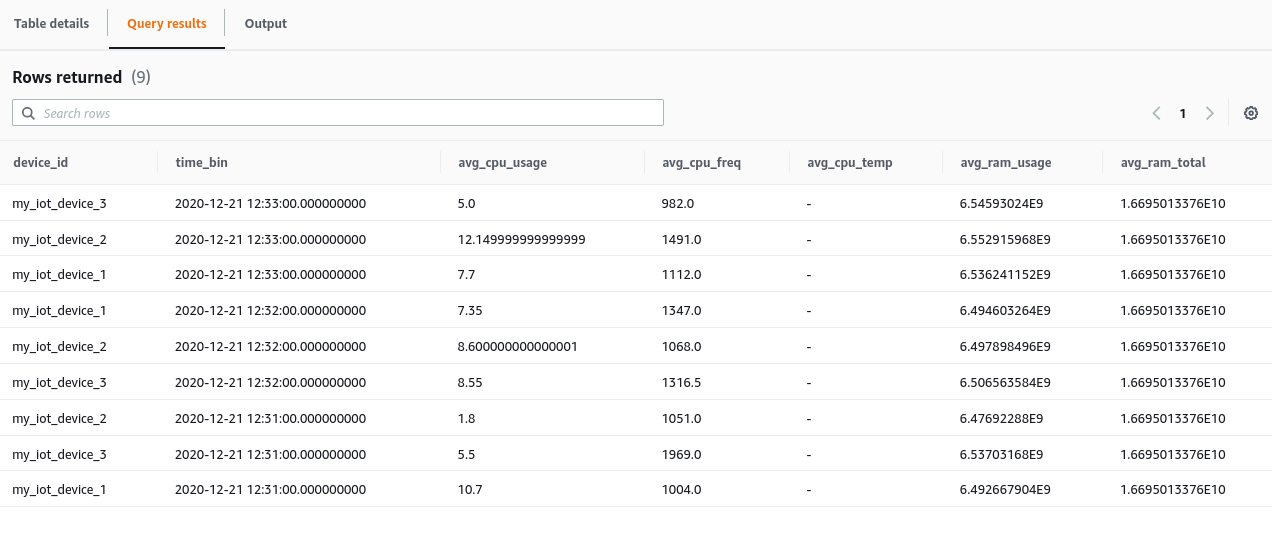Viewport: 1272px width, 534px height.
Task: Select the 12.149999999999999 cpu usage cell
Action: [521, 239]
